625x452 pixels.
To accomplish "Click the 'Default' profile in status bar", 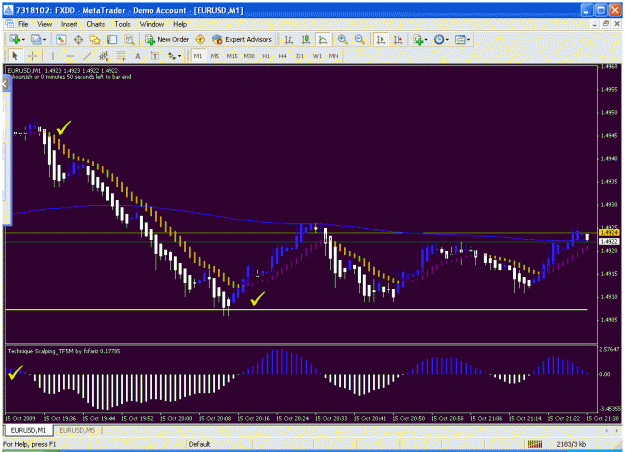I will (199, 444).
